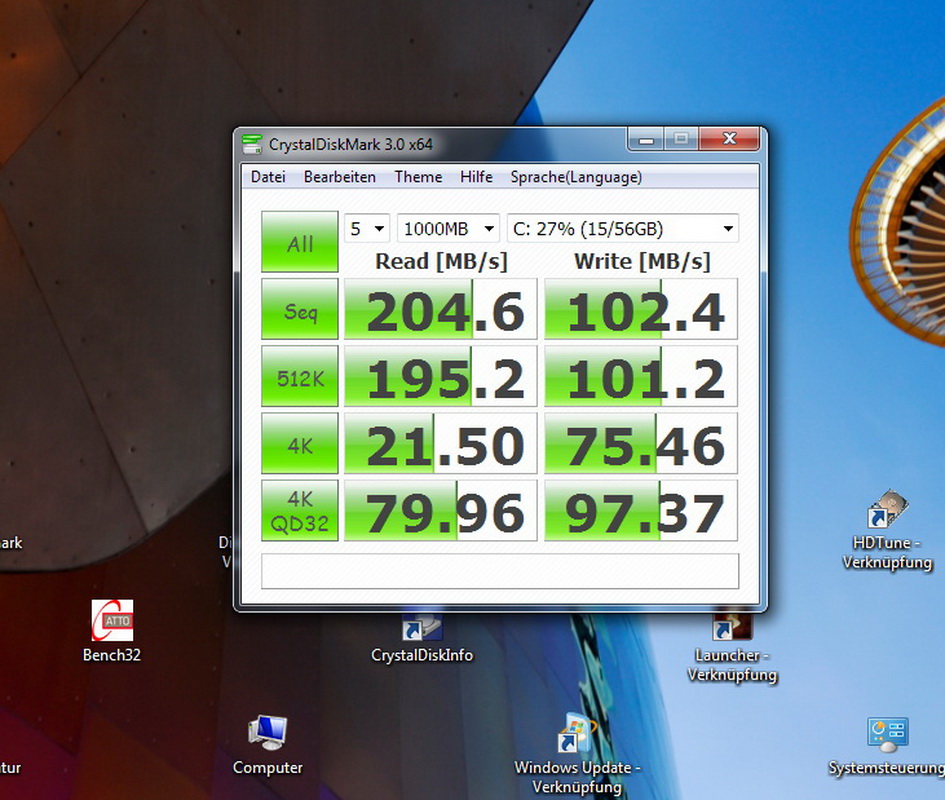
Task: Close the CrystalDiskMark window
Action: click(x=729, y=139)
